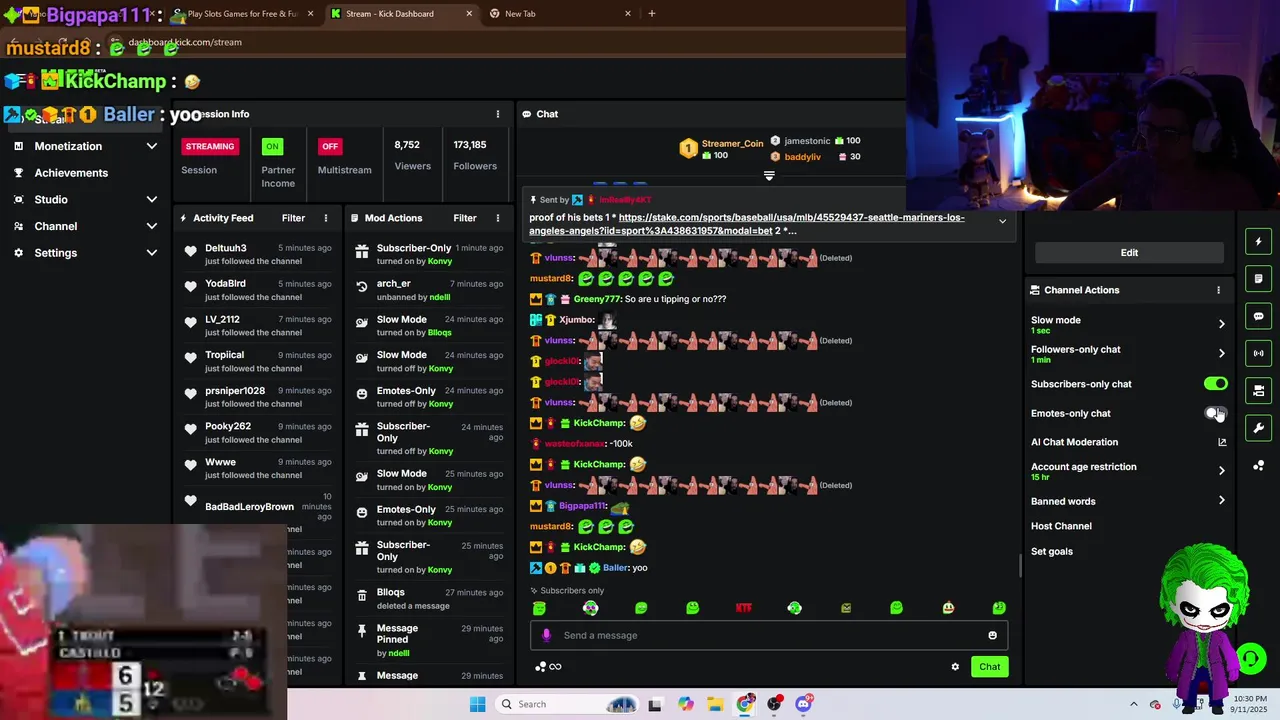Open the channel actions icon in right rail

[x=1258, y=390]
